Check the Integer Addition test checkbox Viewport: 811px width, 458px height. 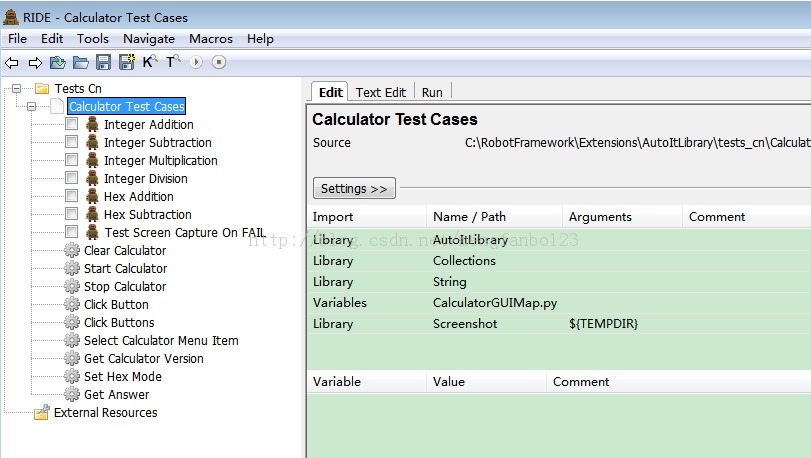[x=71, y=124]
